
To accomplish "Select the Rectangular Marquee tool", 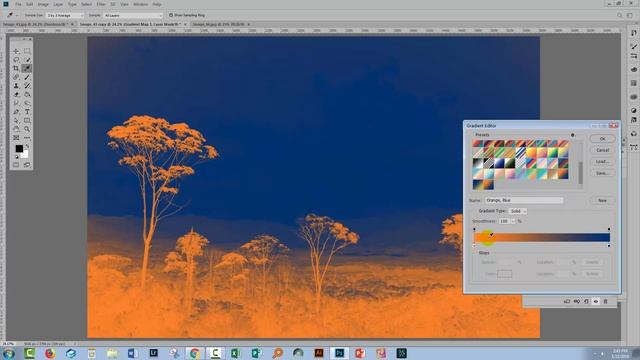I will [27, 51].
